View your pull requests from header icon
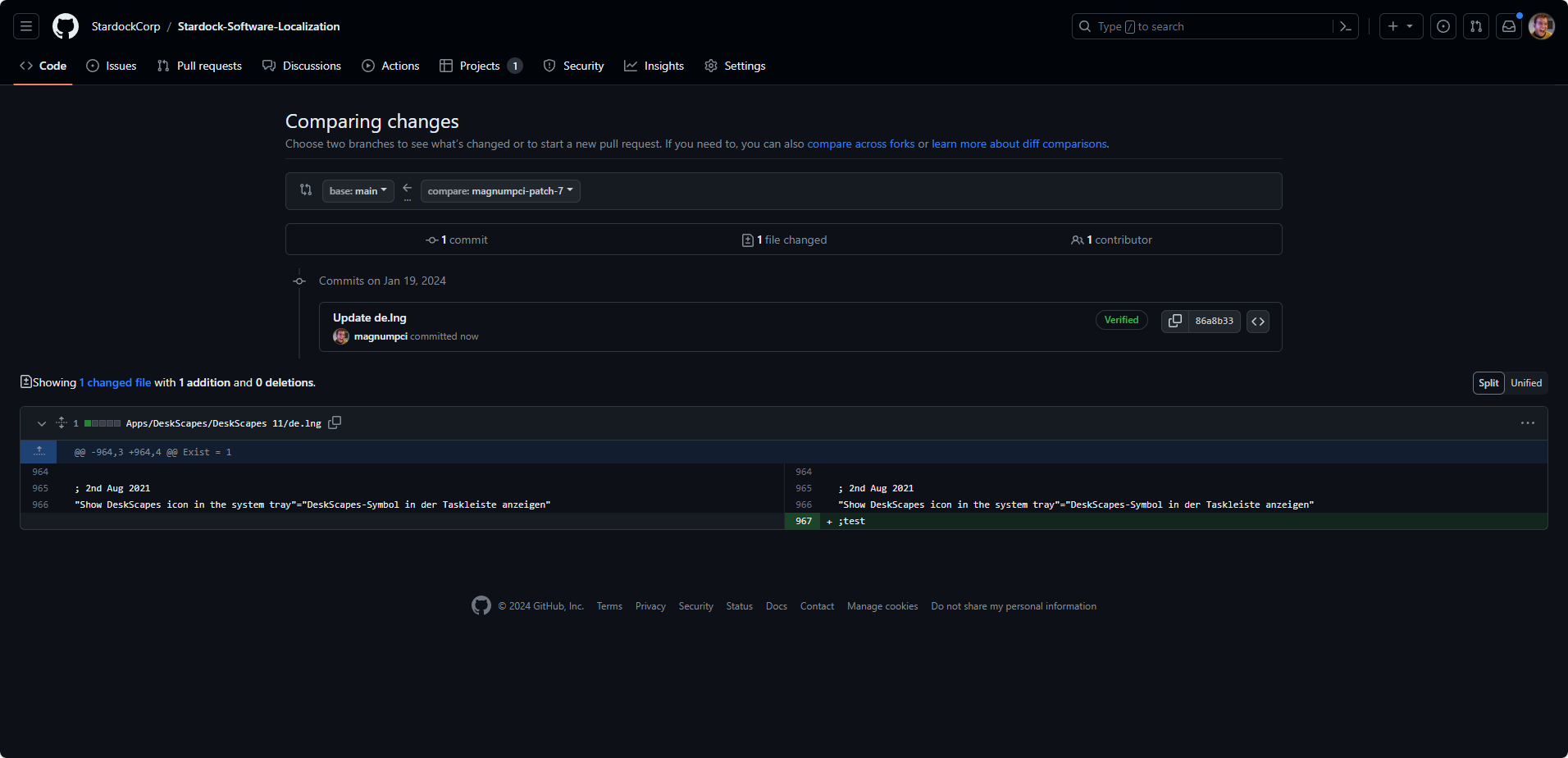1568x758 pixels. tap(1476, 26)
